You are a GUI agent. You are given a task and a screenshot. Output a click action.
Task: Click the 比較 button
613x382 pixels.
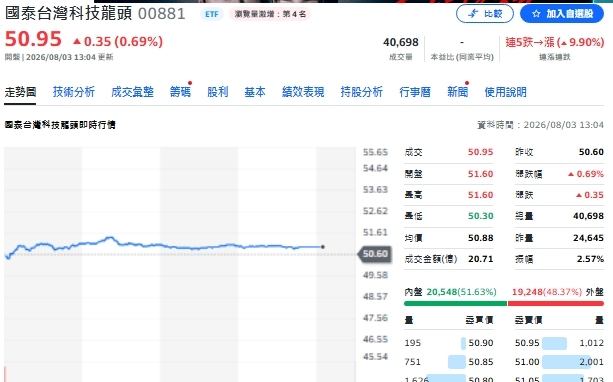click(485, 14)
